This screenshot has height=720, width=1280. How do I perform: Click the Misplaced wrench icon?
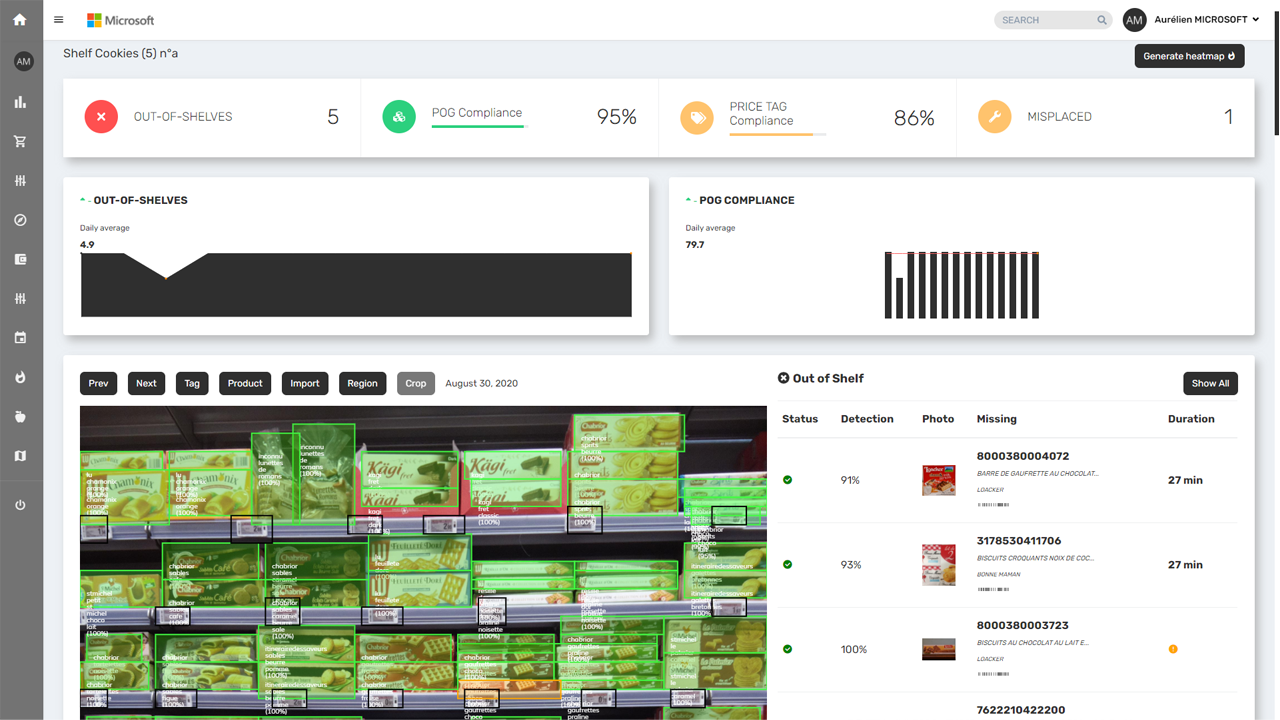click(994, 117)
